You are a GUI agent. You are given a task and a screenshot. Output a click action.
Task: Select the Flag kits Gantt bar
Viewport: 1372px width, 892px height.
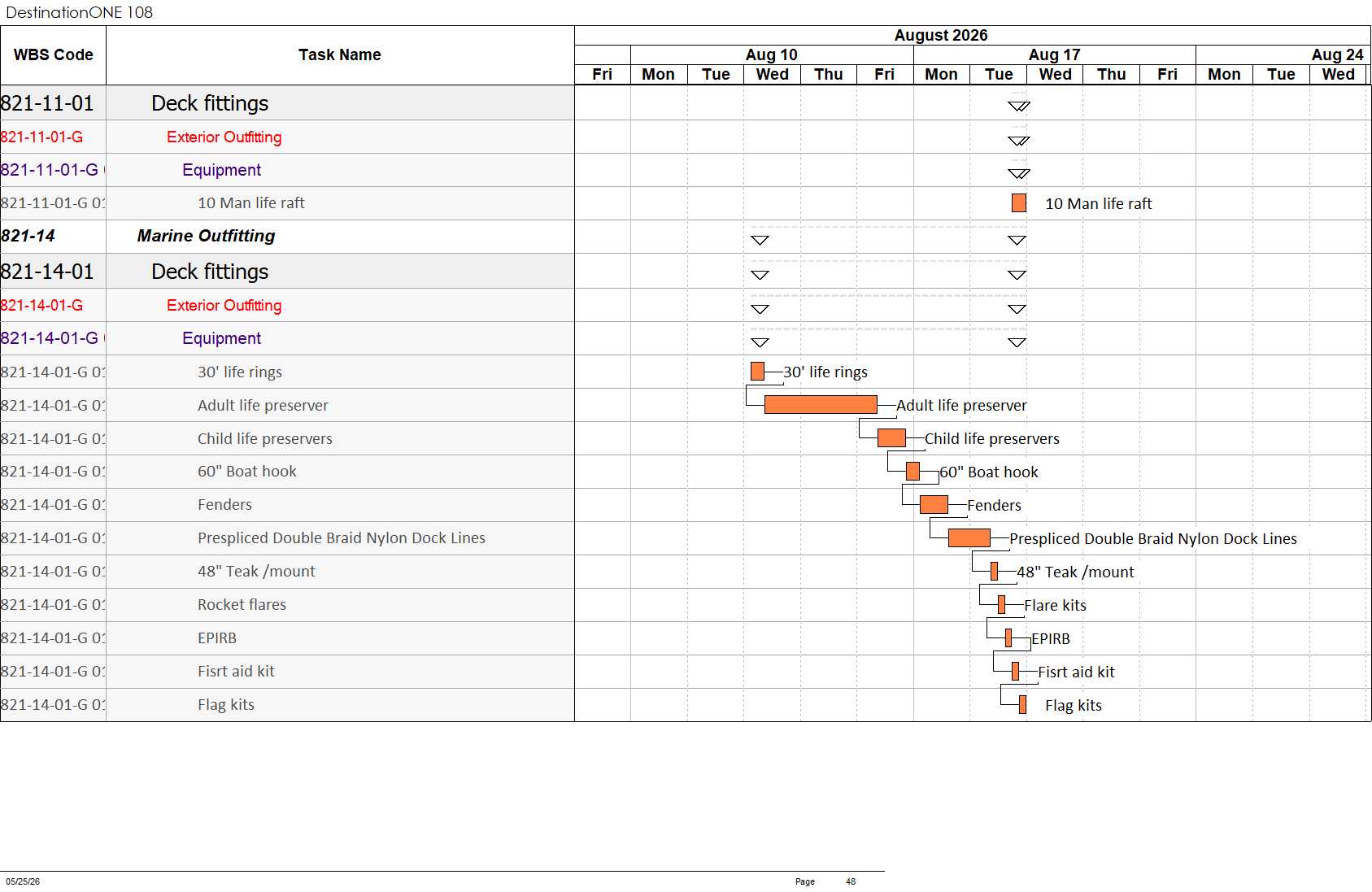pyautogui.click(x=1022, y=705)
